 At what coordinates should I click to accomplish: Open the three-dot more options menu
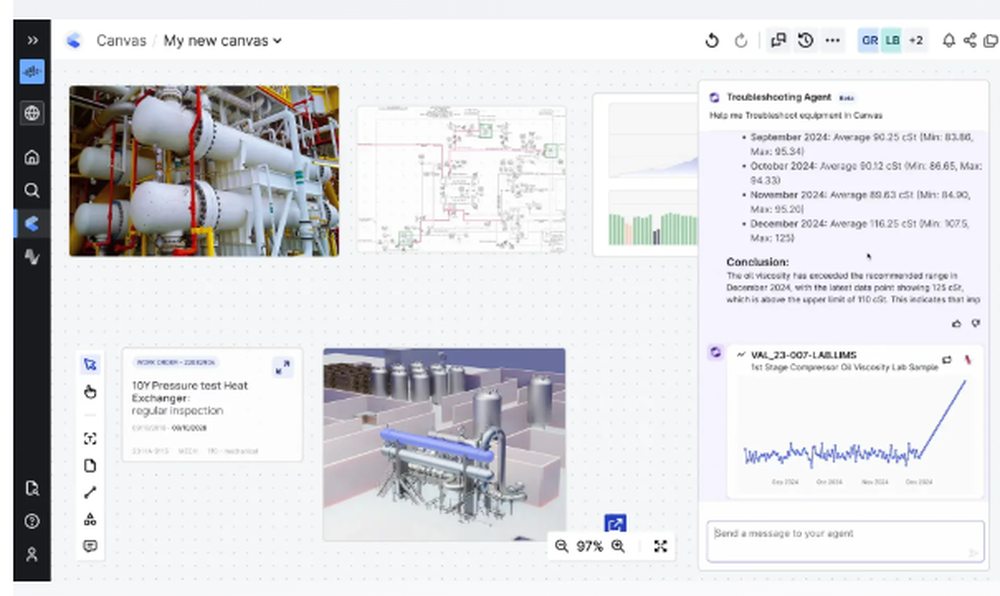[x=832, y=40]
